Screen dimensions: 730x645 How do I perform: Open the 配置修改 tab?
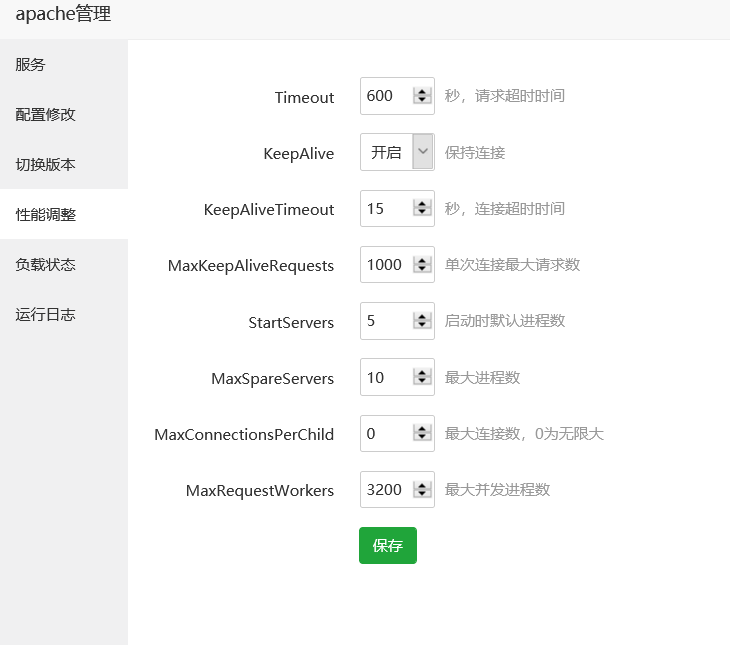(x=64, y=115)
